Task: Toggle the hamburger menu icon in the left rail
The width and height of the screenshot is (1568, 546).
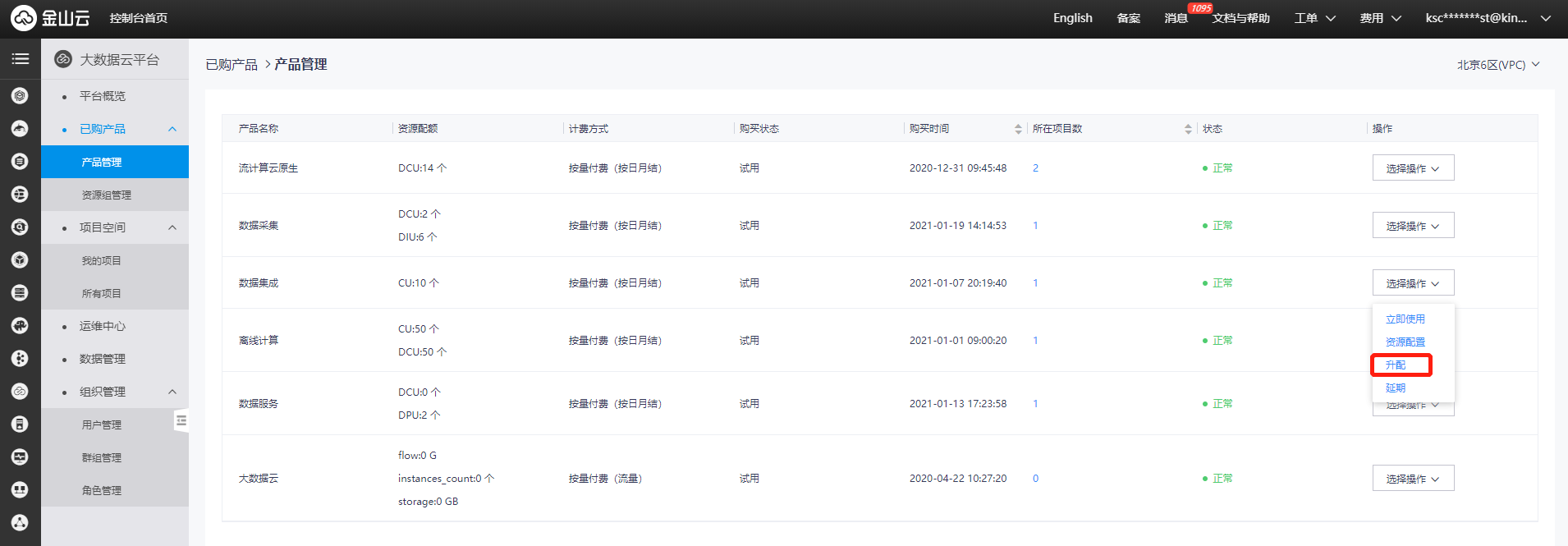Action: point(21,59)
